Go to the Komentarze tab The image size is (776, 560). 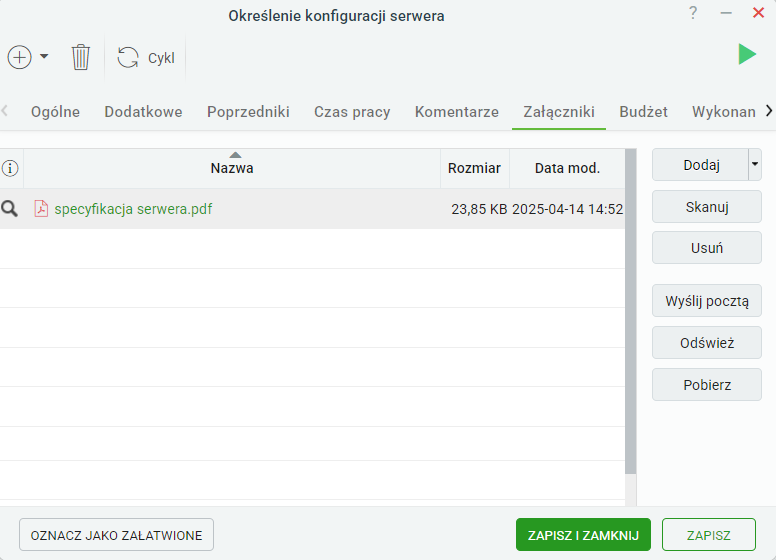pyautogui.click(x=457, y=112)
